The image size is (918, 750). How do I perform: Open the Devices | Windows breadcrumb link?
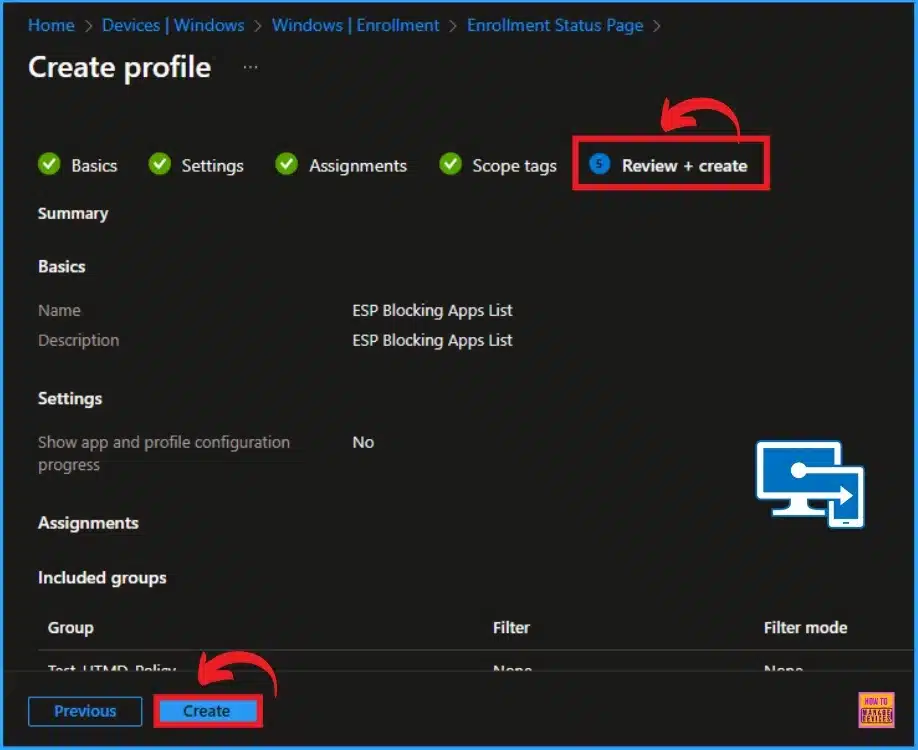click(x=174, y=25)
